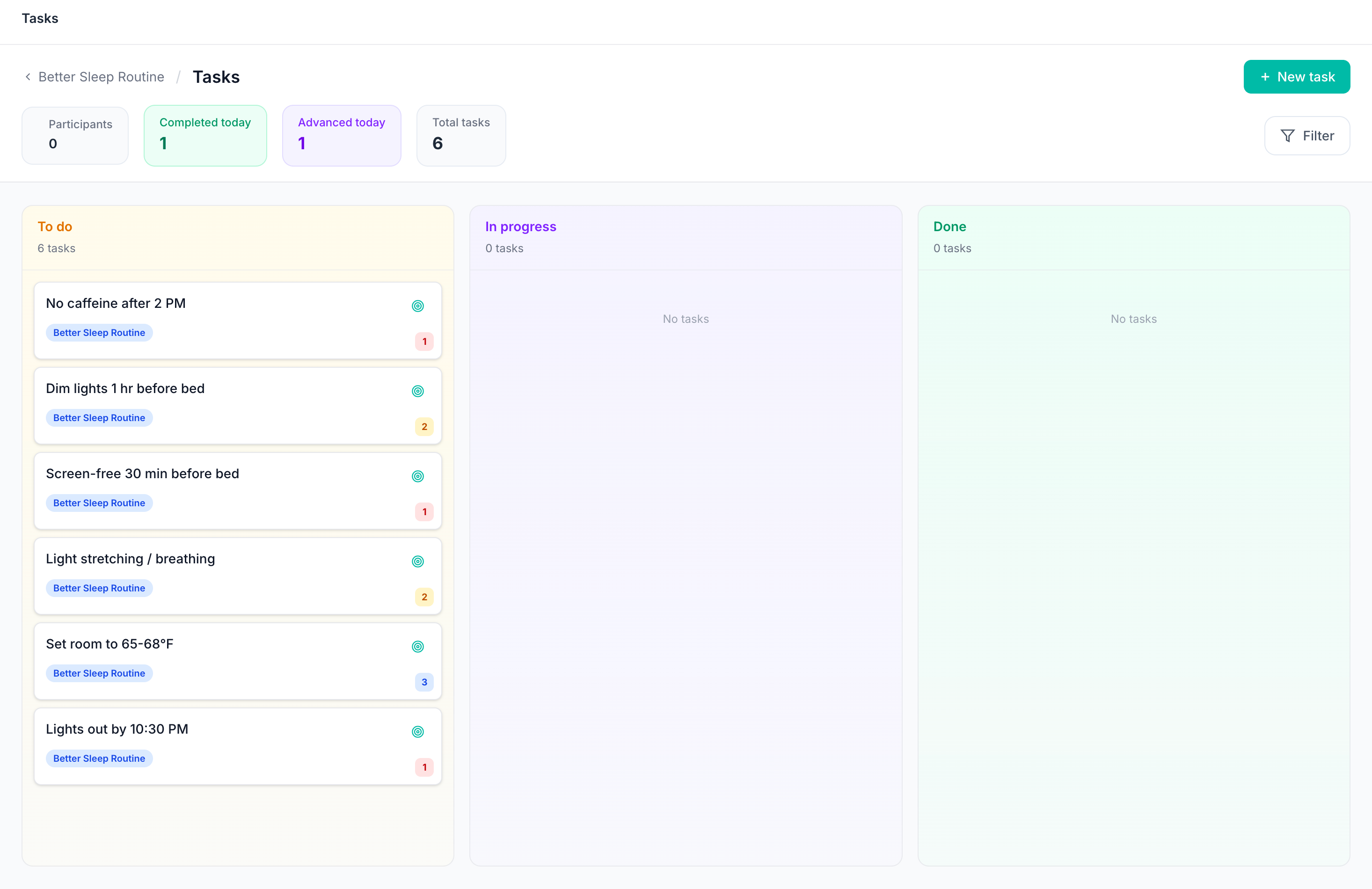
Task: Click the Participants stat card
Action: 75,136
